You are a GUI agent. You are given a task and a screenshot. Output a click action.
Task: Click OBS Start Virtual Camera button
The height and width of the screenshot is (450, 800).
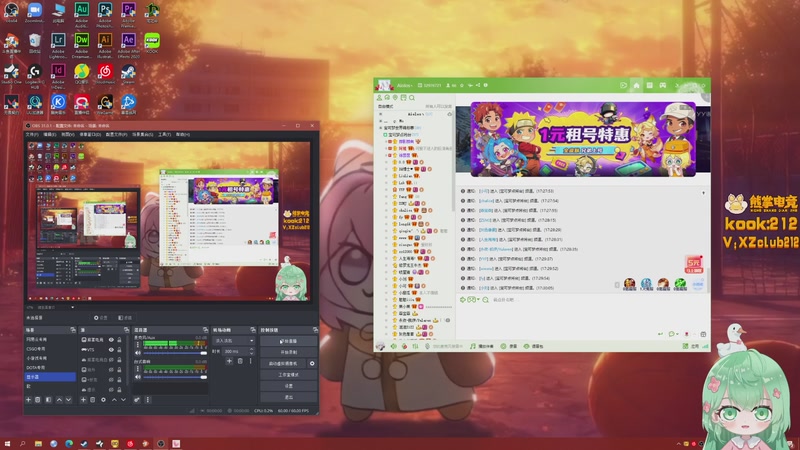point(283,363)
